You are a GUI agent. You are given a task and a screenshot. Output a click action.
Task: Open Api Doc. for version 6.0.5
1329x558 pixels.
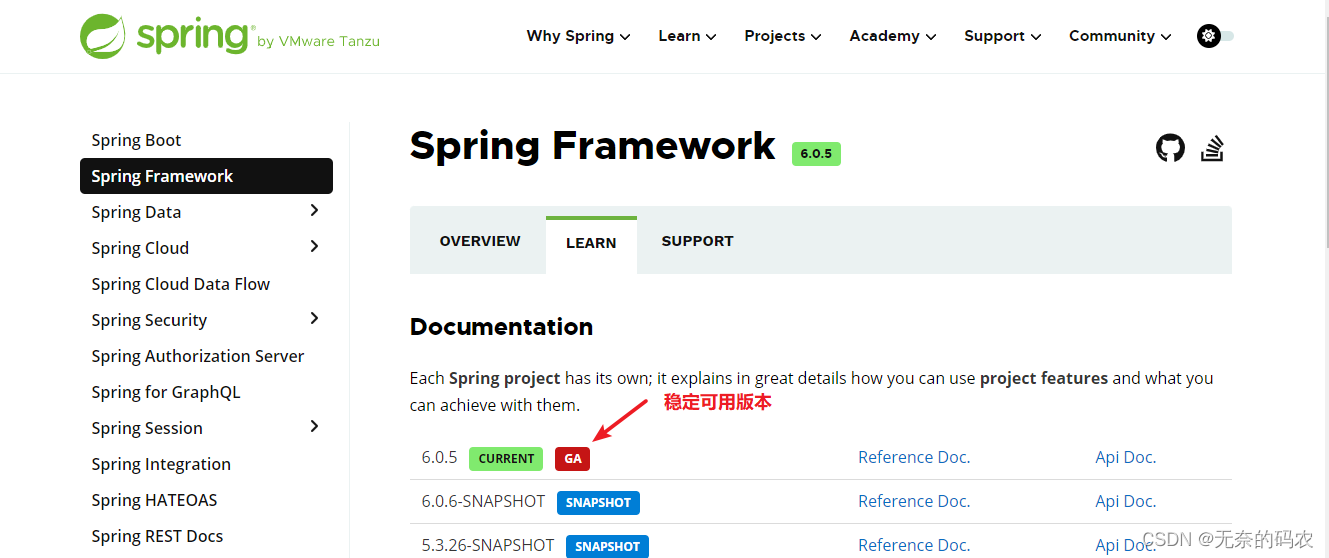click(1126, 457)
